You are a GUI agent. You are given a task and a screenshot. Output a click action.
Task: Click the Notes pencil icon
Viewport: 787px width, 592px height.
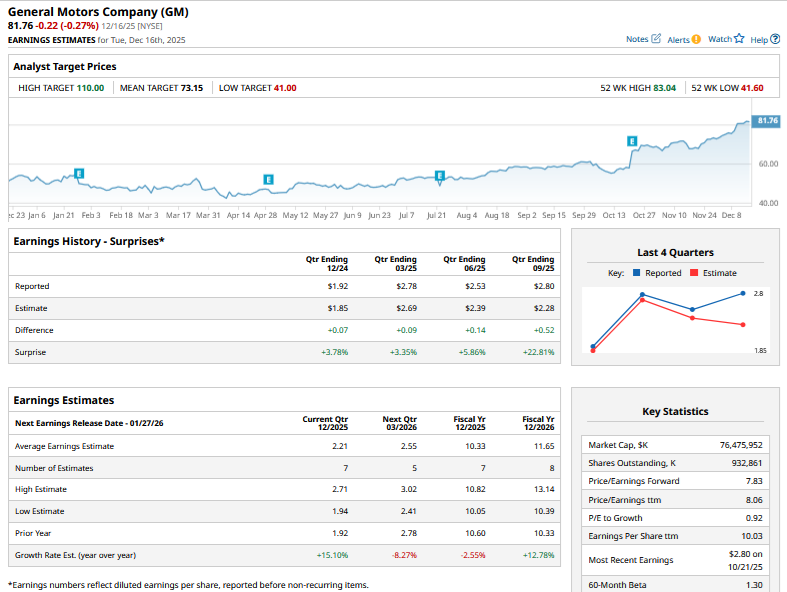coord(656,39)
